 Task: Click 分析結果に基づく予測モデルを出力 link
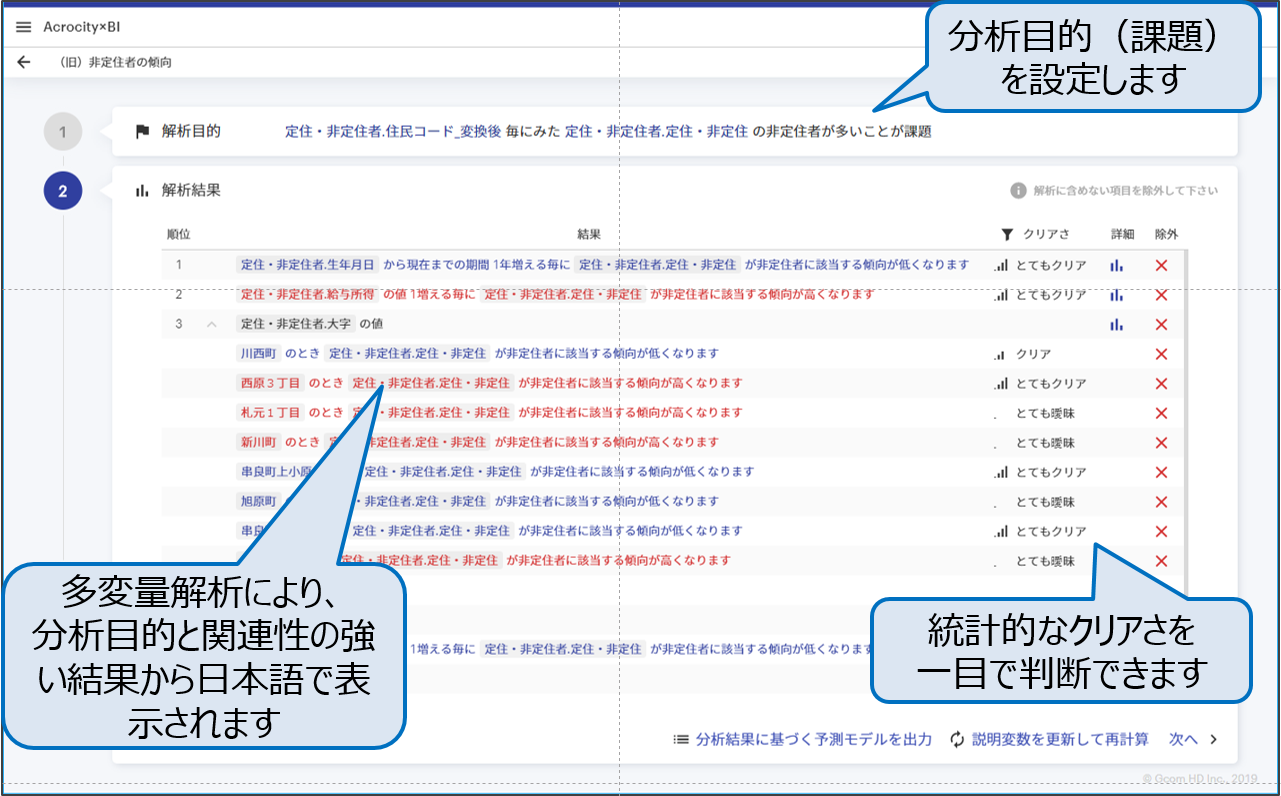point(802,739)
